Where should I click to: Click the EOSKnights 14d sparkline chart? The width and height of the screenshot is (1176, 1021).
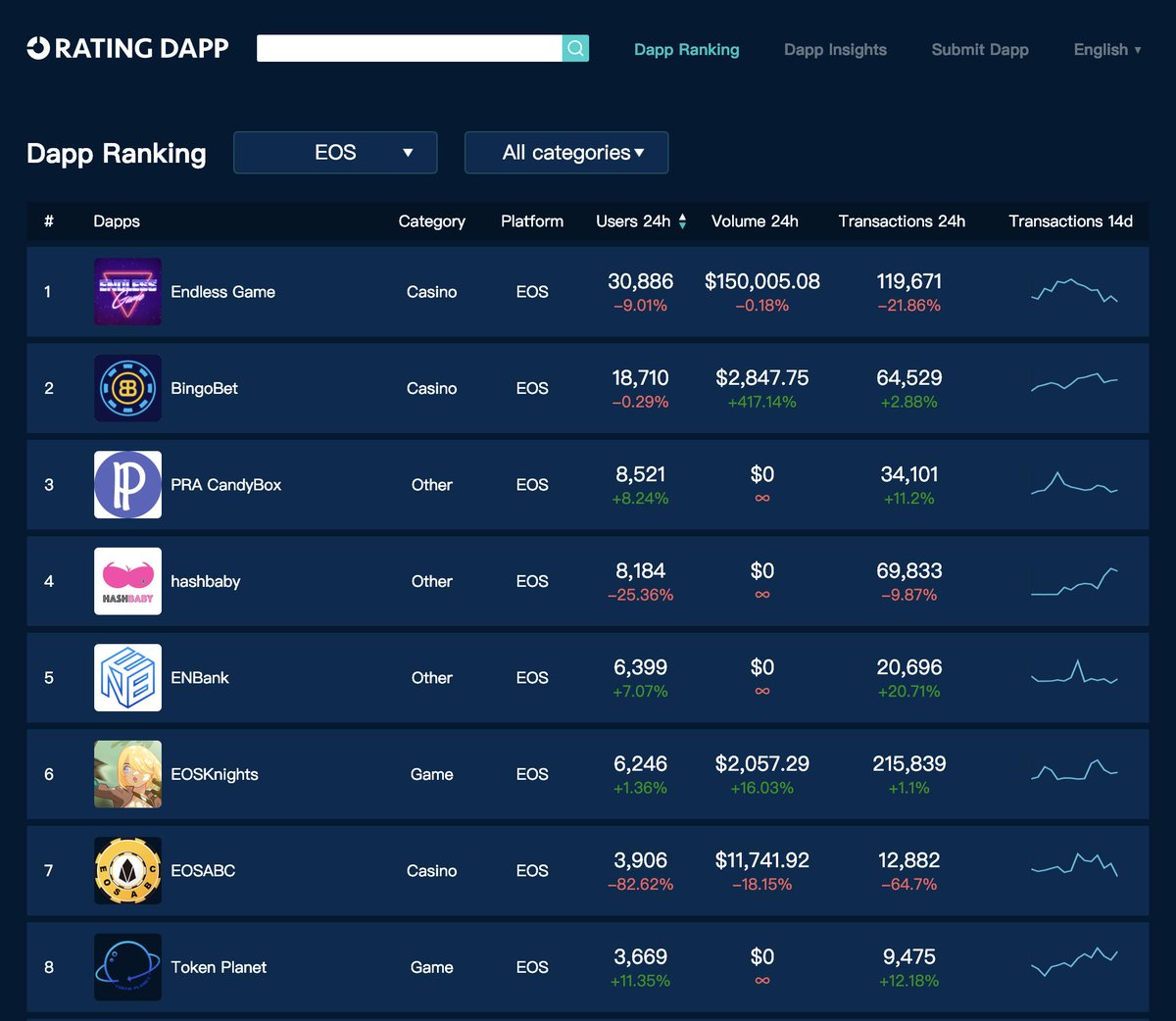[x=1074, y=770]
